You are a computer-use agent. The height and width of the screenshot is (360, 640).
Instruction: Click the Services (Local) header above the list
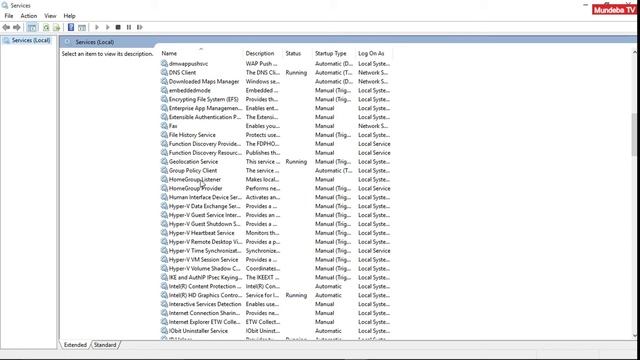click(x=95, y=42)
